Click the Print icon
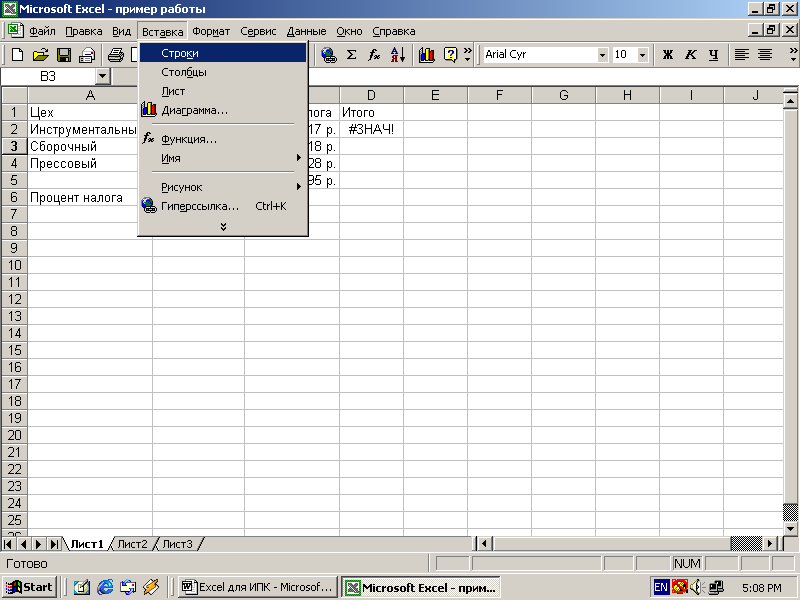The height and width of the screenshot is (600, 800). pyautogui.click(x=116, y=55)
